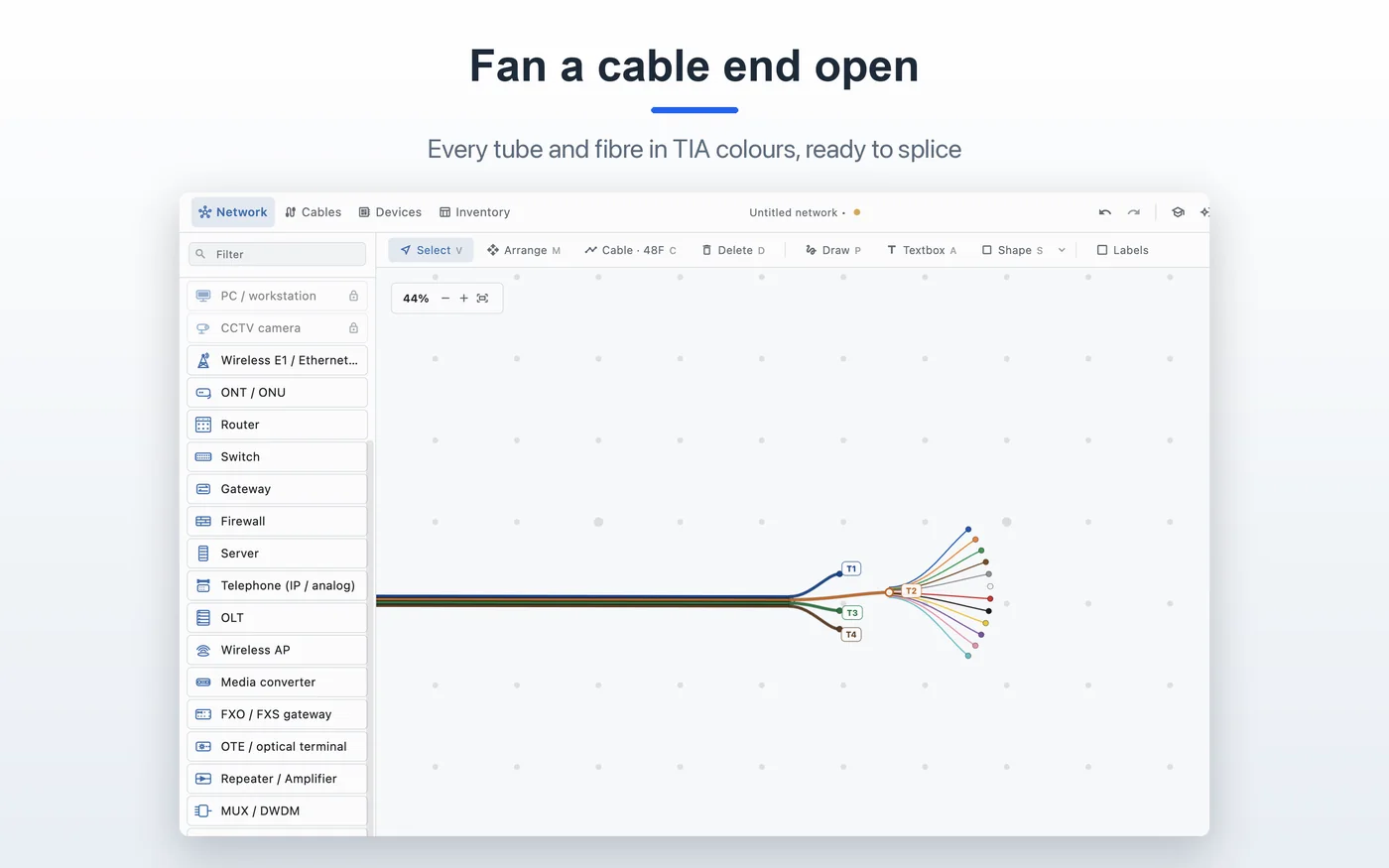
Task: Click the undo arrow icon
Action: pos(1105,212)
